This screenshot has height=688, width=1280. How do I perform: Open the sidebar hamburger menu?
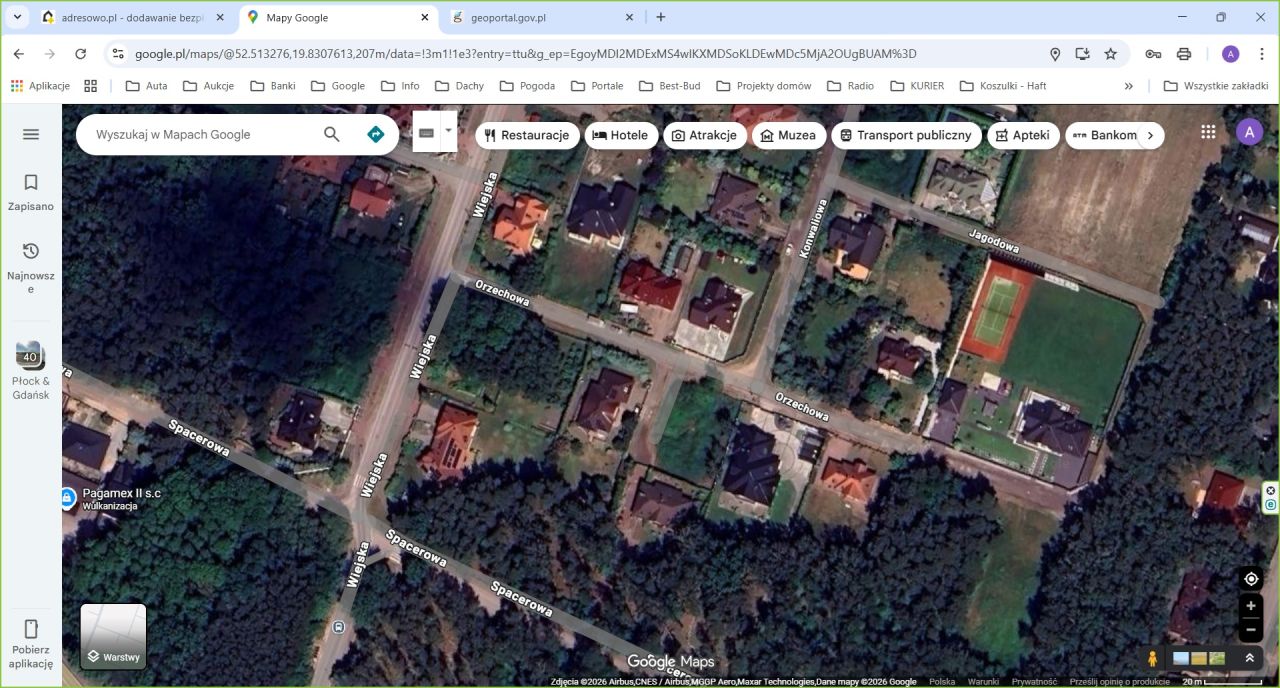click(x=30, y=133)
